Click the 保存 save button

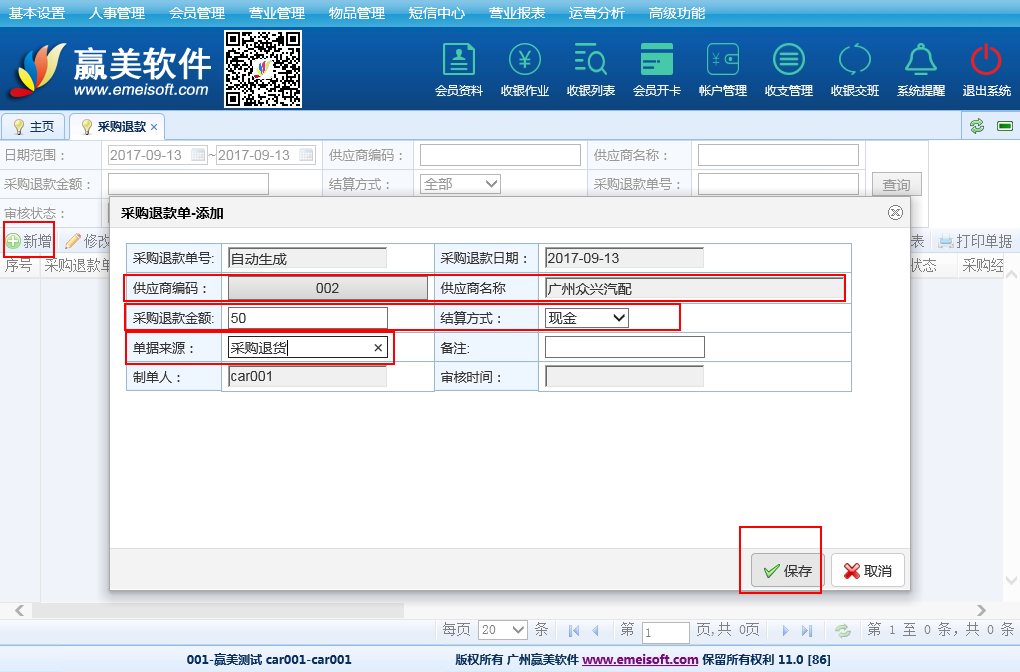[x=788, y=571]
